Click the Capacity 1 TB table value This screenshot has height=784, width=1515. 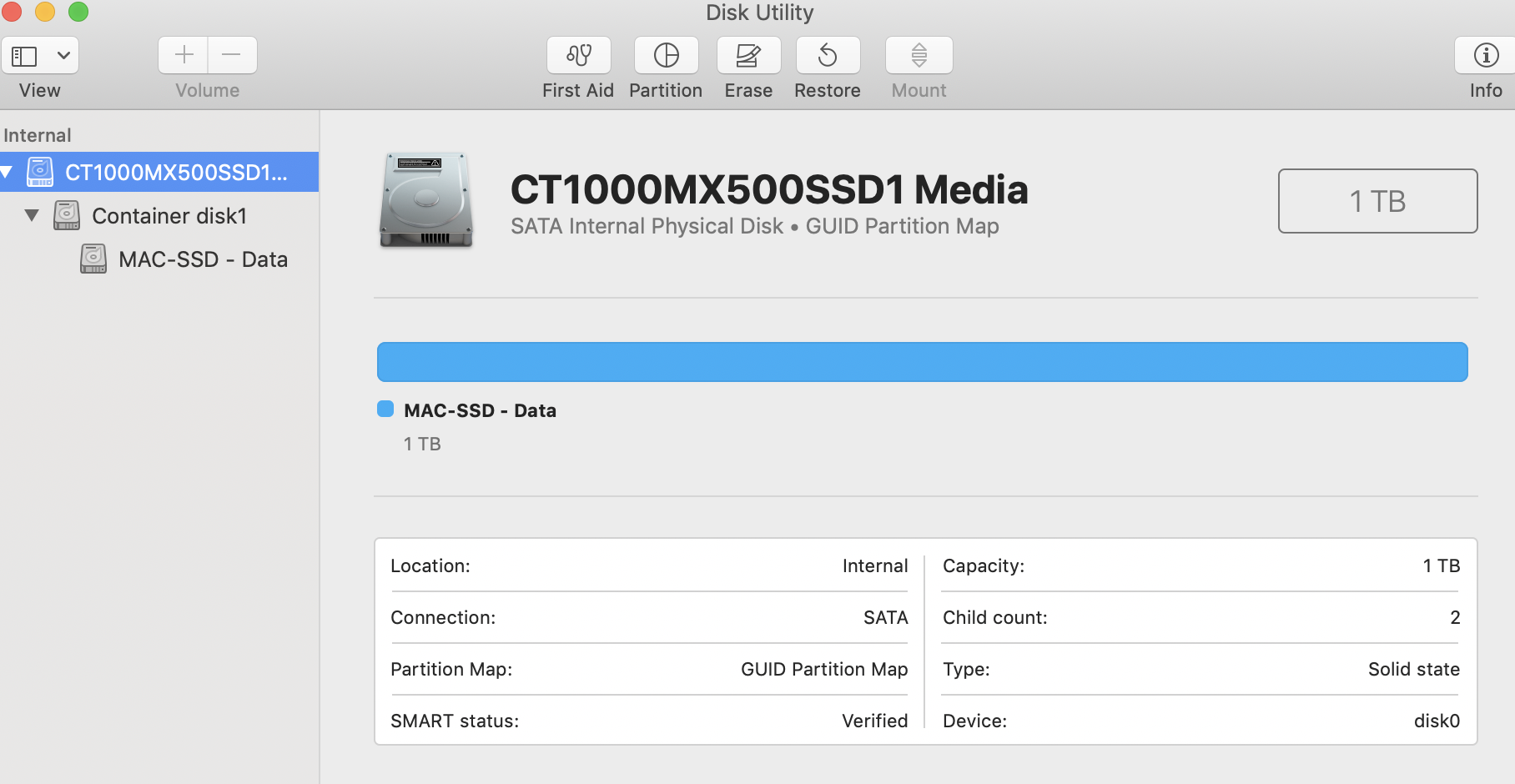1442,565
